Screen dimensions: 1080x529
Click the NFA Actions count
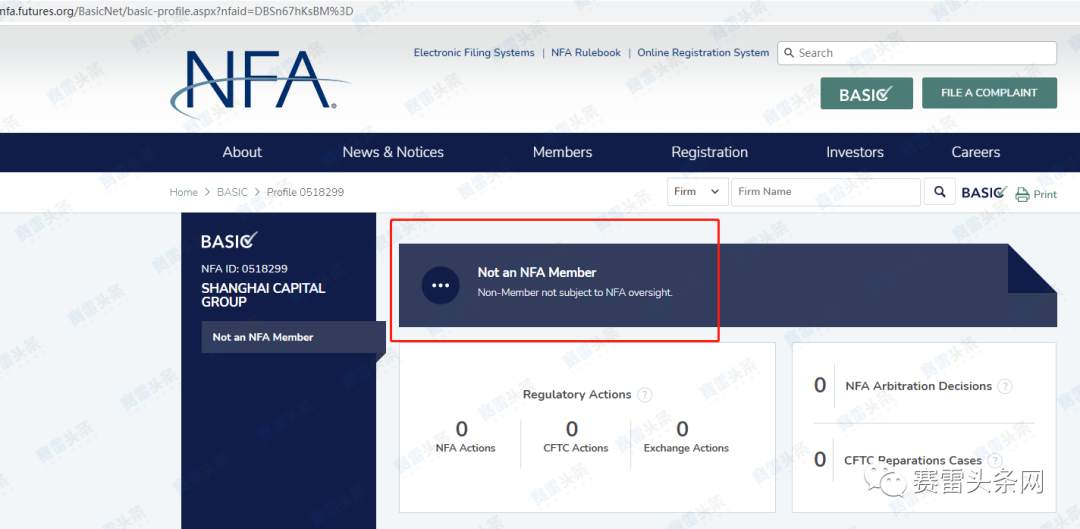[x=461, y=429]
